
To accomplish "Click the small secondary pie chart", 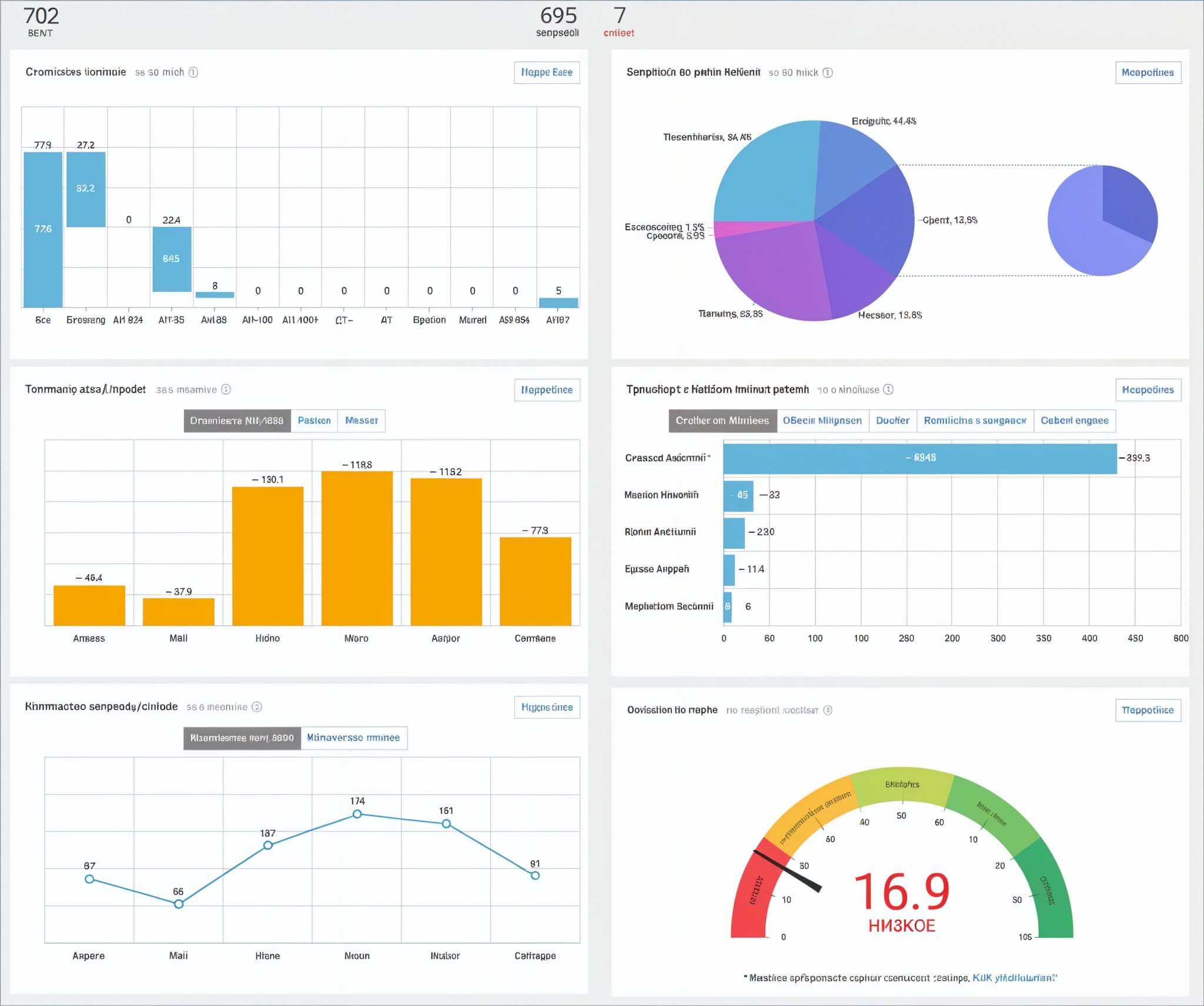I will [x=1102, y=220].
